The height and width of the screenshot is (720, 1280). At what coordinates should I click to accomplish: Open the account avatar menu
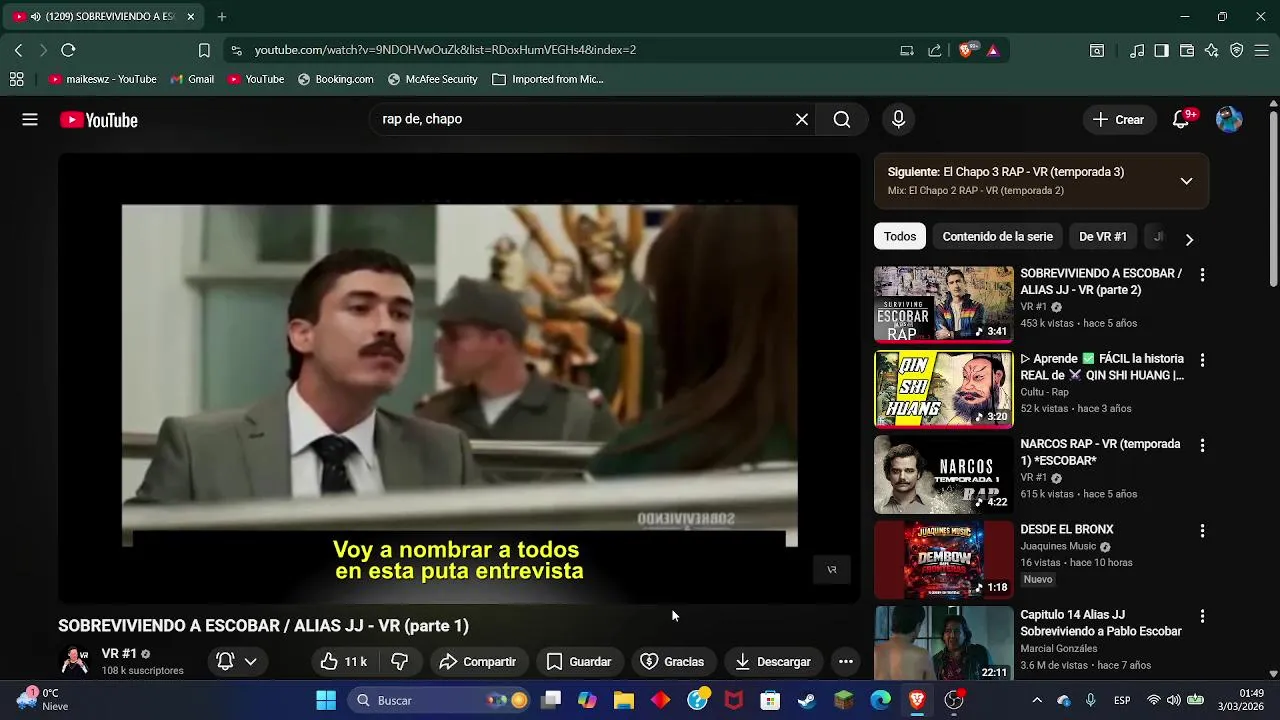[1229, 120]
